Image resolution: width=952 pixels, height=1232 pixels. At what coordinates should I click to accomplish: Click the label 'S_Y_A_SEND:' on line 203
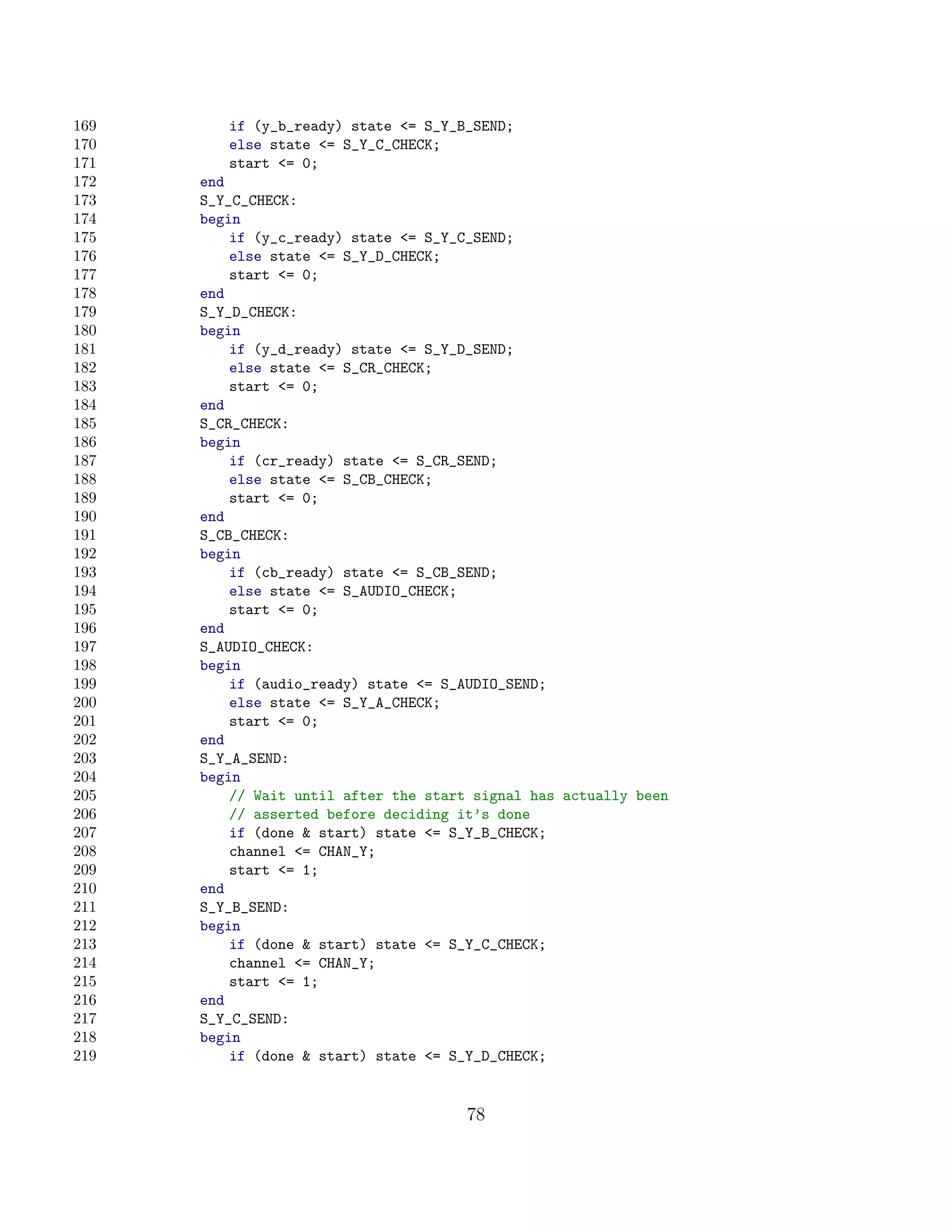(244, 759)
